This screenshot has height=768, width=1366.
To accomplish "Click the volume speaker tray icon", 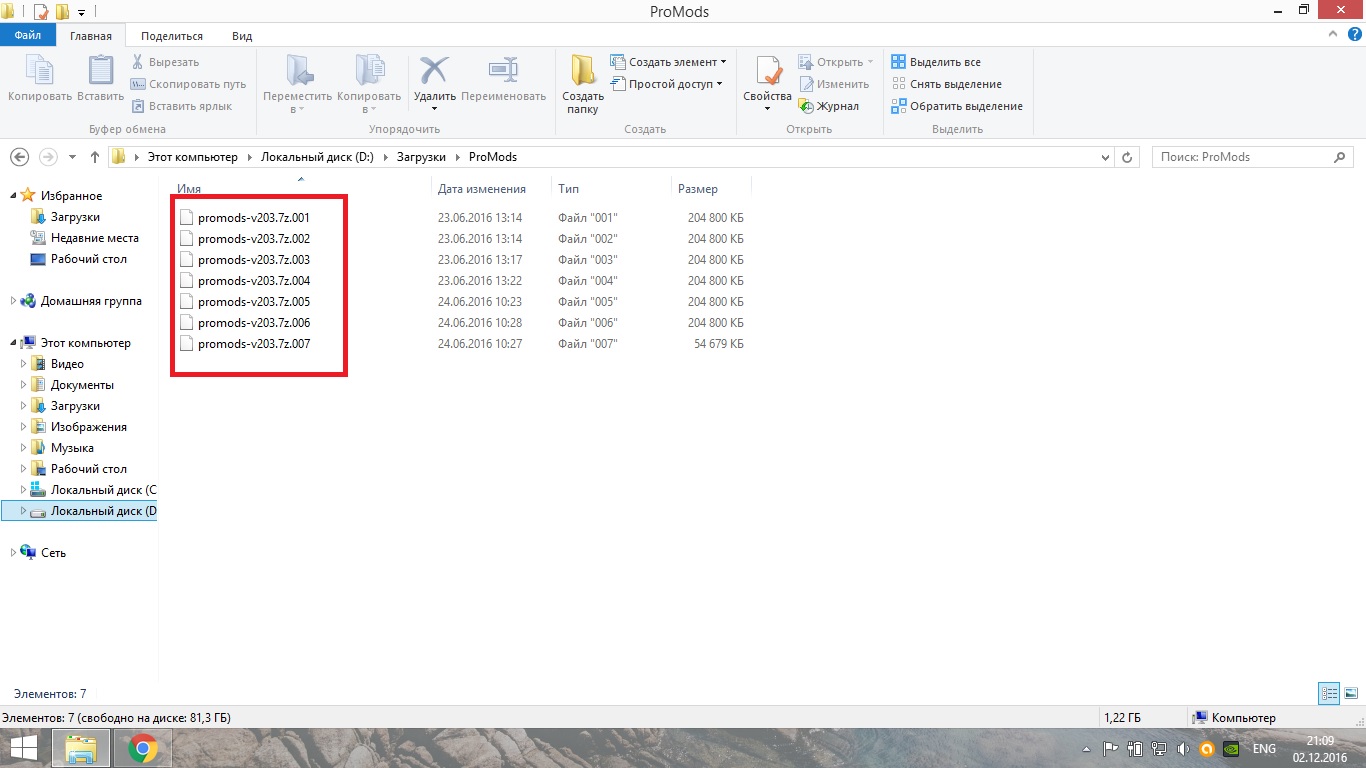I will (1183, 748).
